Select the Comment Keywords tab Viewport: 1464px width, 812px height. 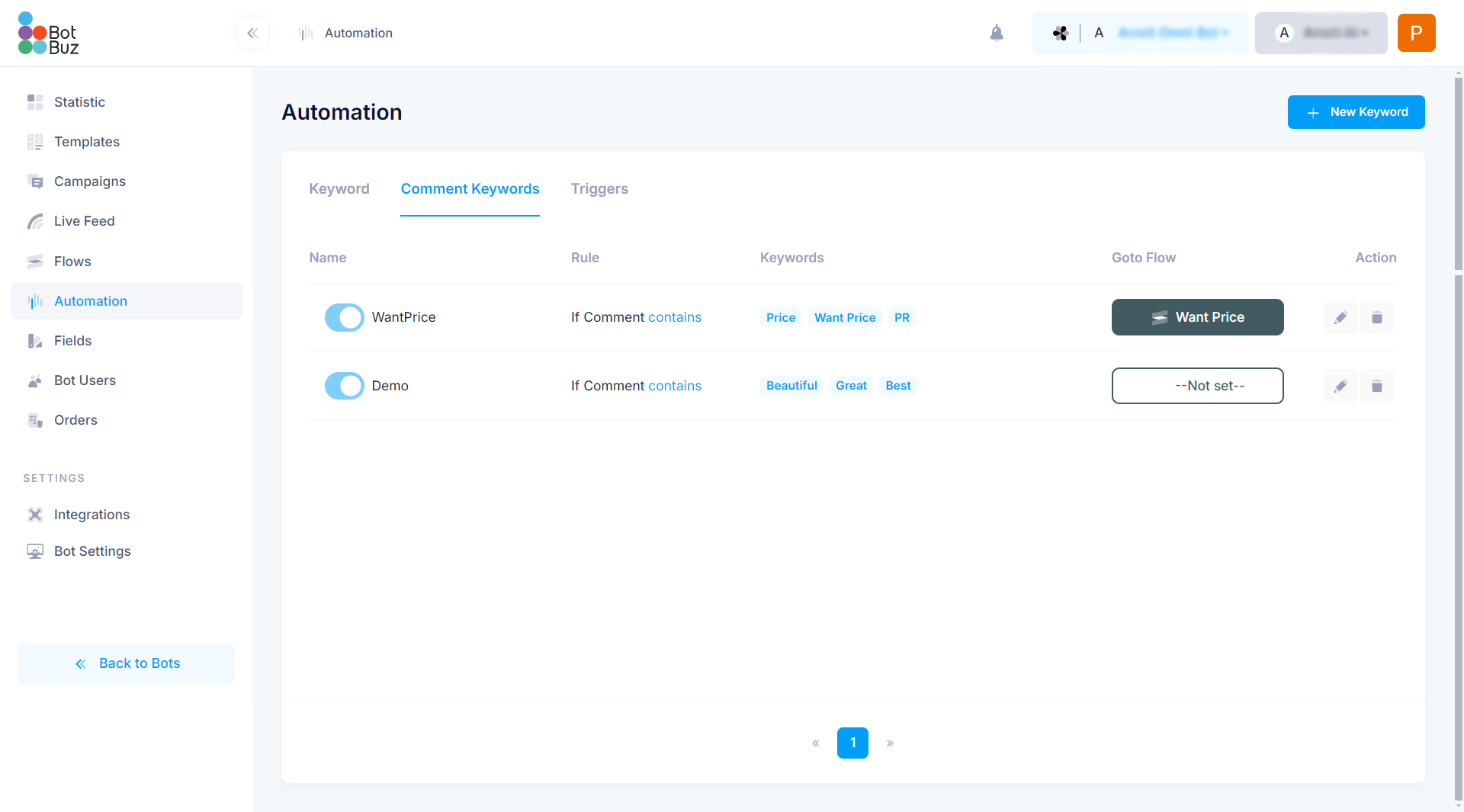[470, 189]
